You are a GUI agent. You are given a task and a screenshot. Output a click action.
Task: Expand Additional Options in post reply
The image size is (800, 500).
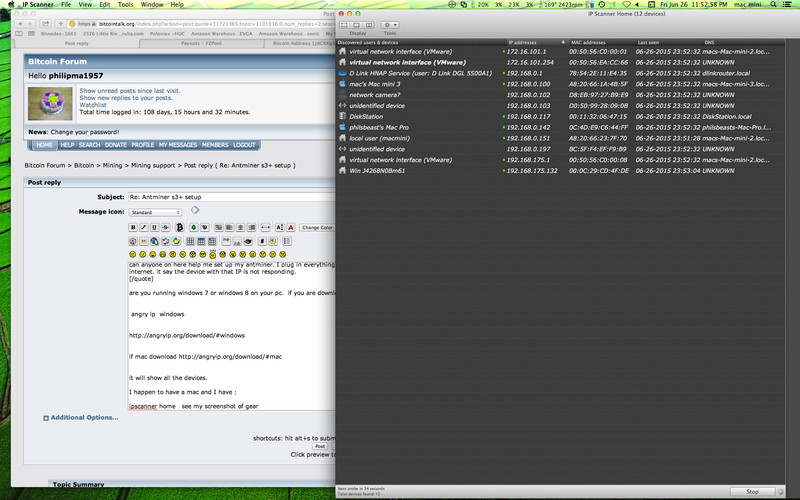(81, 417)
